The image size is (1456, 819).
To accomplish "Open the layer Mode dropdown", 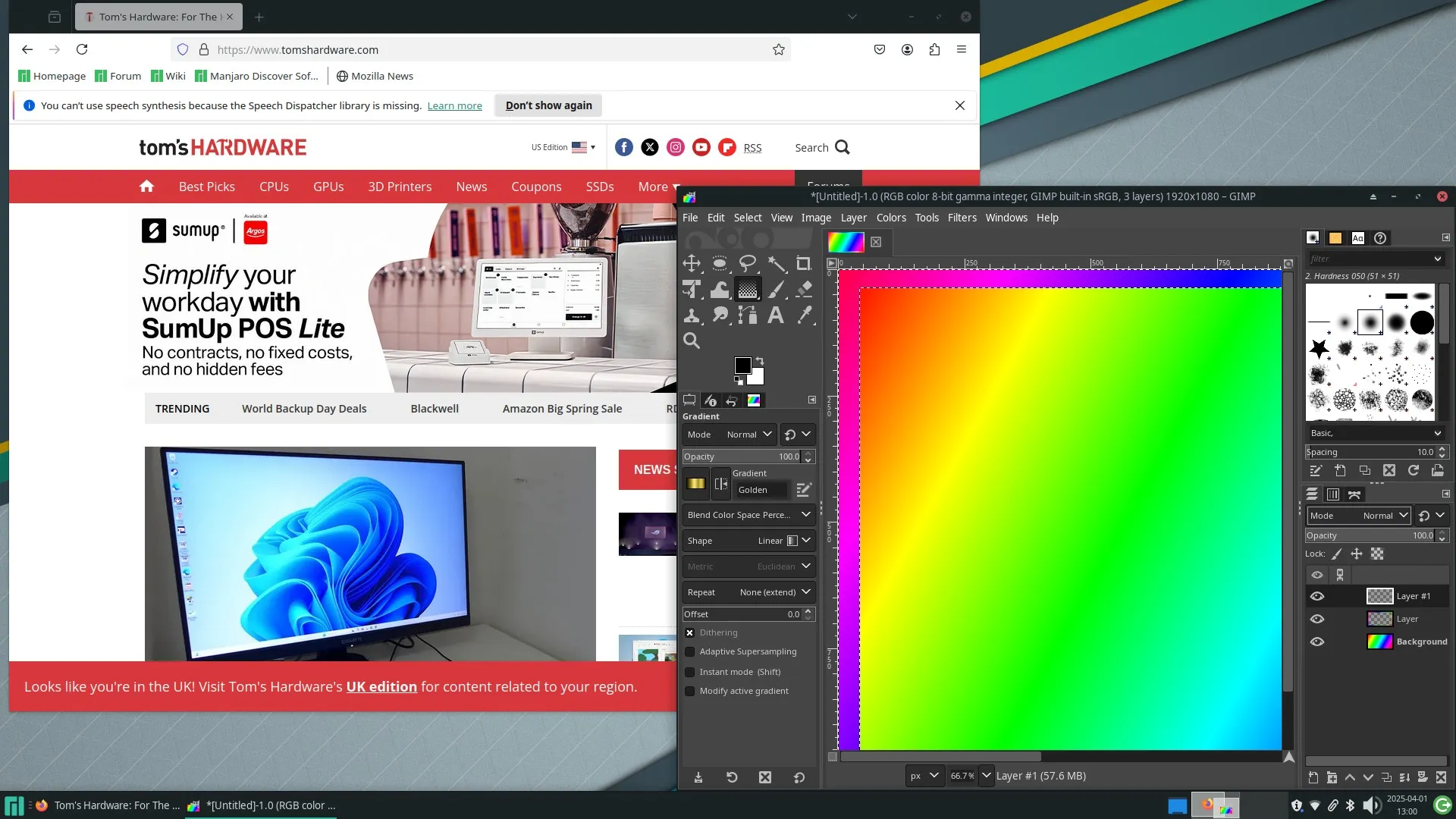I will point(1358,516).
